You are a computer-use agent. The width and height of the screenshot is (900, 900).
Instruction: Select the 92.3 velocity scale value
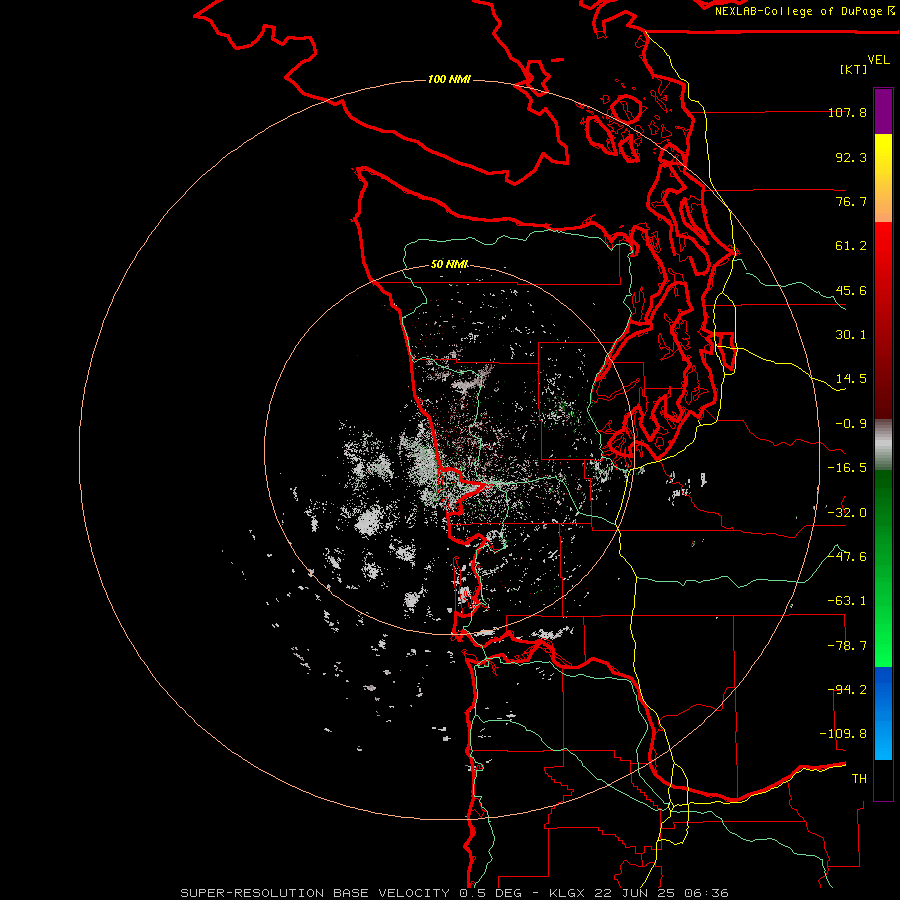pyautogui.click(x=851, y=157)
